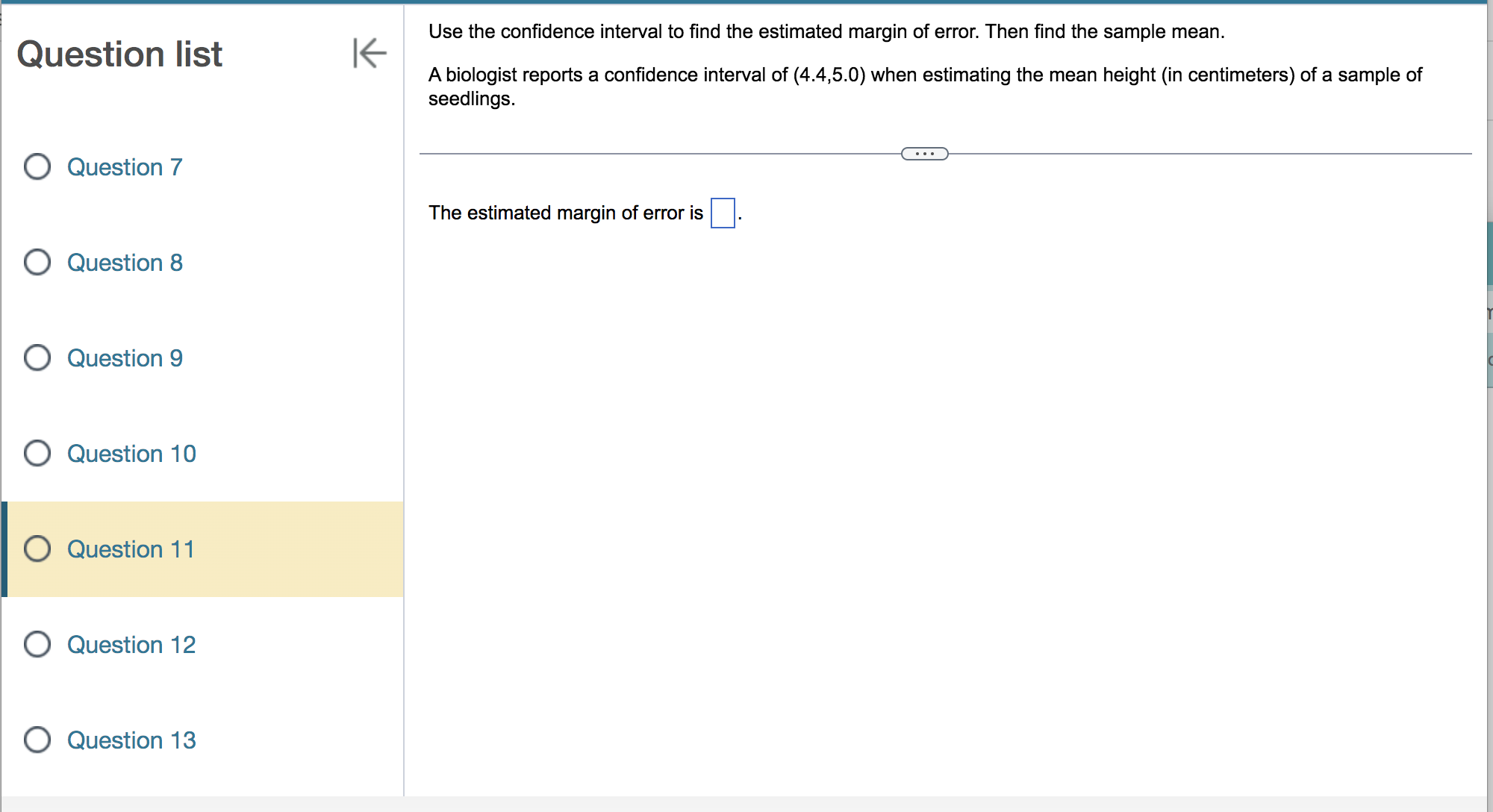The height and width of the screenshot is (812, 1493).
Task: Select the Question 7 radio button
Action: 37,167
